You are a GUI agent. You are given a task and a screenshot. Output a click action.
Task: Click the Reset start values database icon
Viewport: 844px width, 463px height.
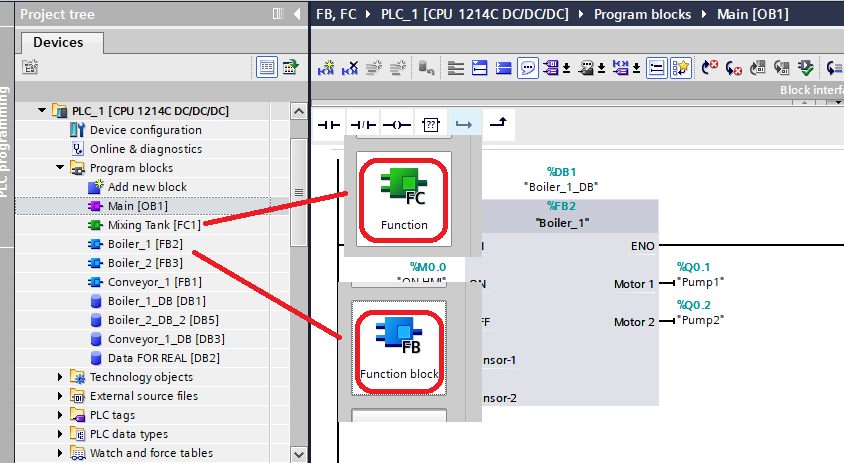(x=426, y=68)
